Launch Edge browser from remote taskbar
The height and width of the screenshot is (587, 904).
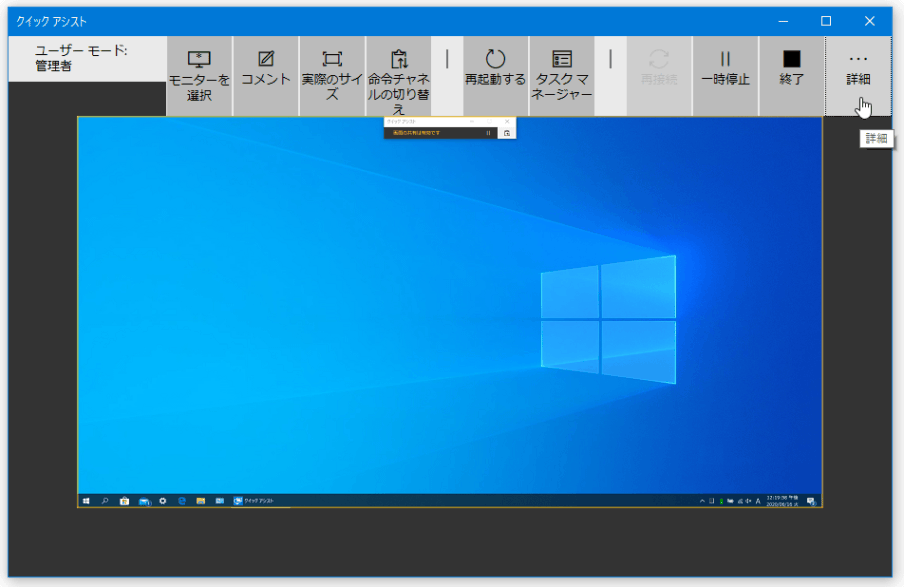click(182, 501)
